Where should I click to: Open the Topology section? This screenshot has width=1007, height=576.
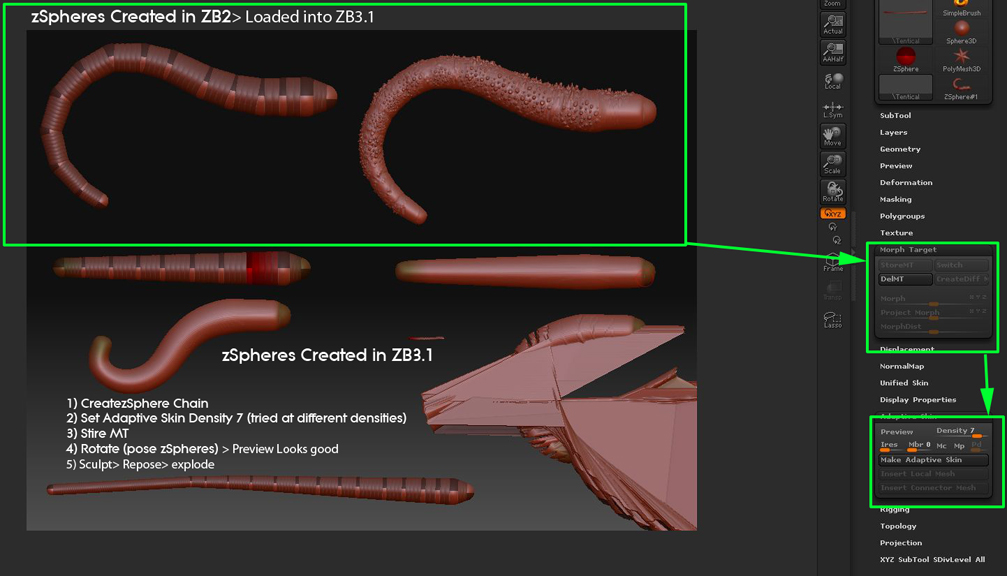[x=898, y=526]
